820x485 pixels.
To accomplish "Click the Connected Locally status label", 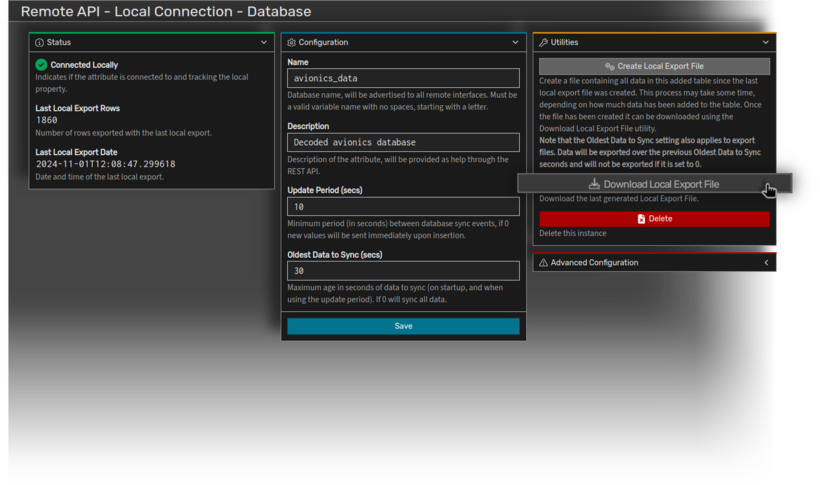I will click(x=84, y=65).
